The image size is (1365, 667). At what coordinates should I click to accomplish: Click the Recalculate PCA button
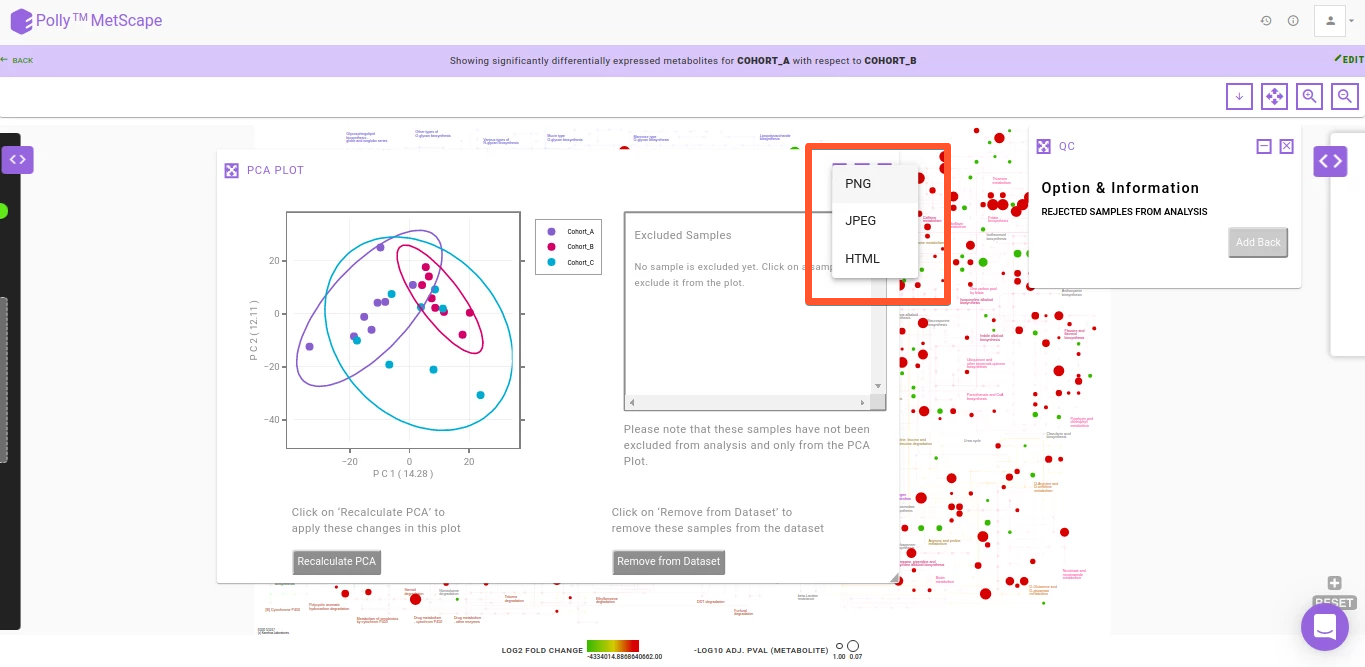point(337,562)
